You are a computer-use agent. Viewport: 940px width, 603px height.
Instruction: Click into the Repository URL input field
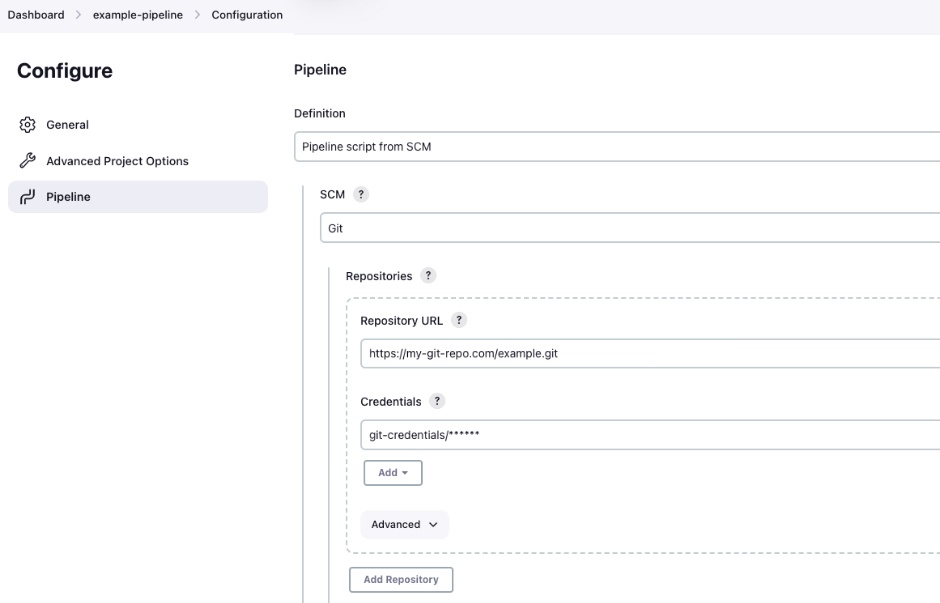(650, 354)
